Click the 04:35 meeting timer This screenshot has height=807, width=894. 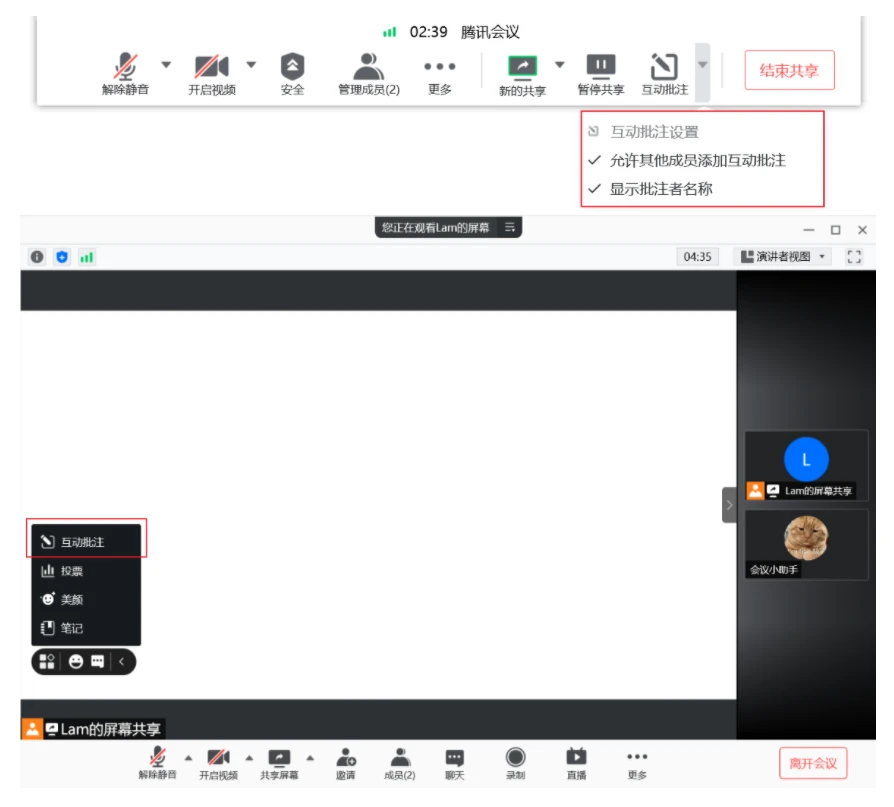pyautogui.click(x=697, y=257)
